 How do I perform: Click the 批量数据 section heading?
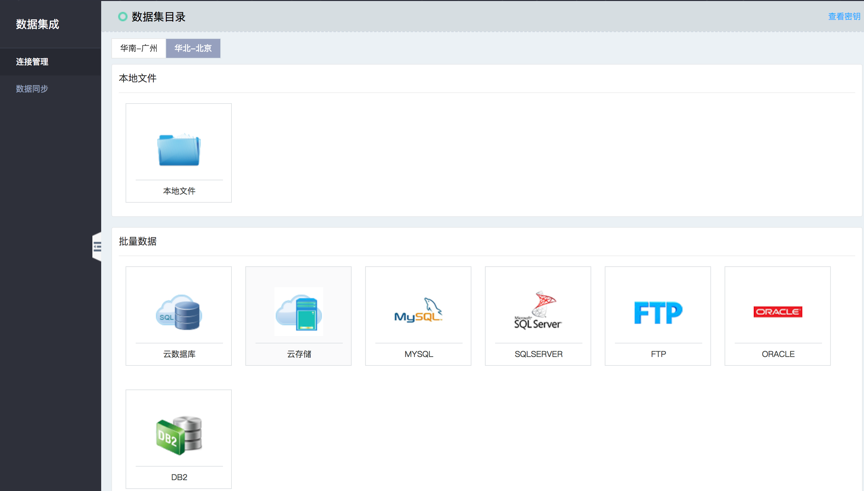pos(138,241)
